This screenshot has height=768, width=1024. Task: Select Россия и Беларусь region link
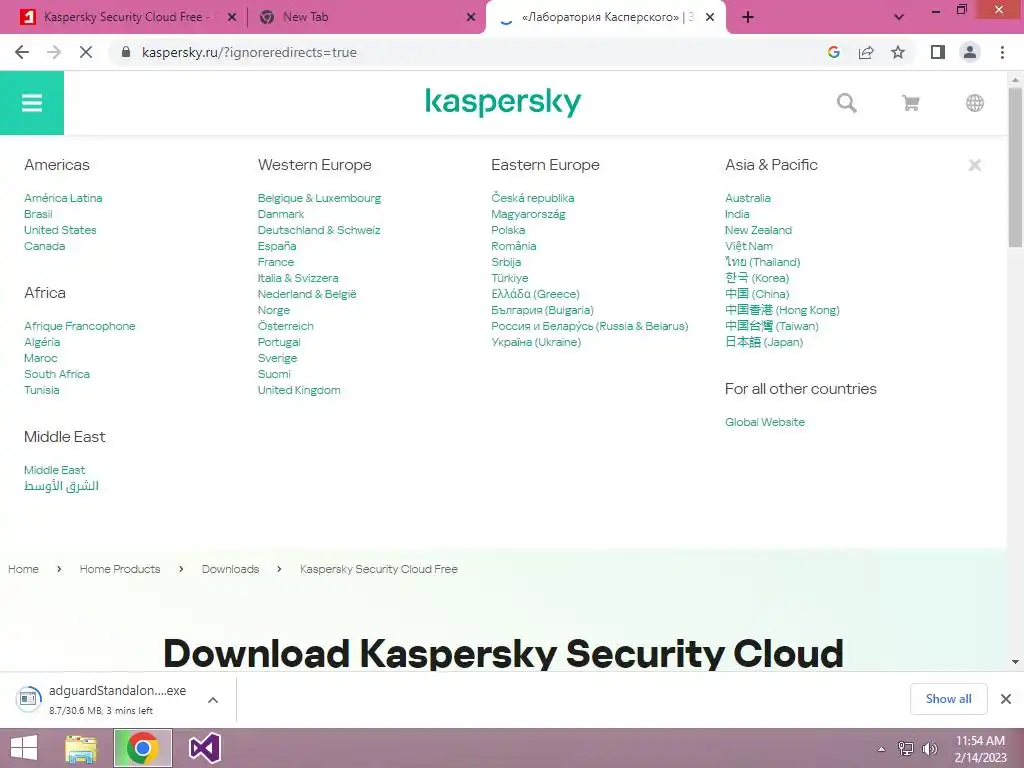point(590,326)
